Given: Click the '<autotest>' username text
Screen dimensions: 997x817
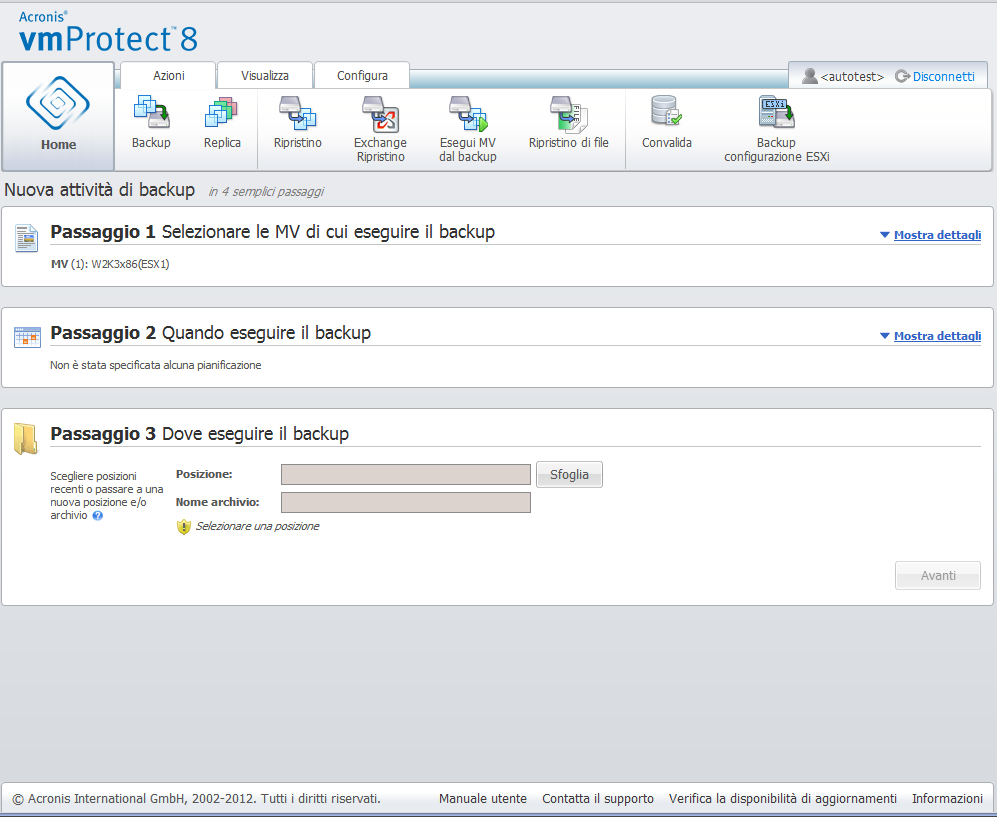Looking at the screenshot, I should pyautogui.click(x=852, y=77).
